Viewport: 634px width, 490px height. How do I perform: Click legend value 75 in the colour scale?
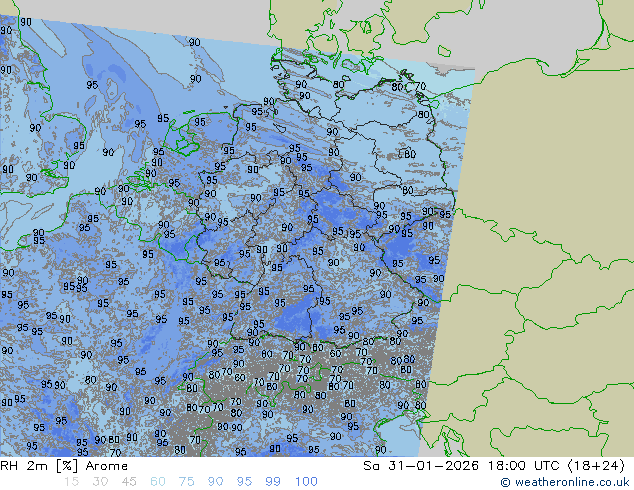pyautogui.click(x=186, y=482)
